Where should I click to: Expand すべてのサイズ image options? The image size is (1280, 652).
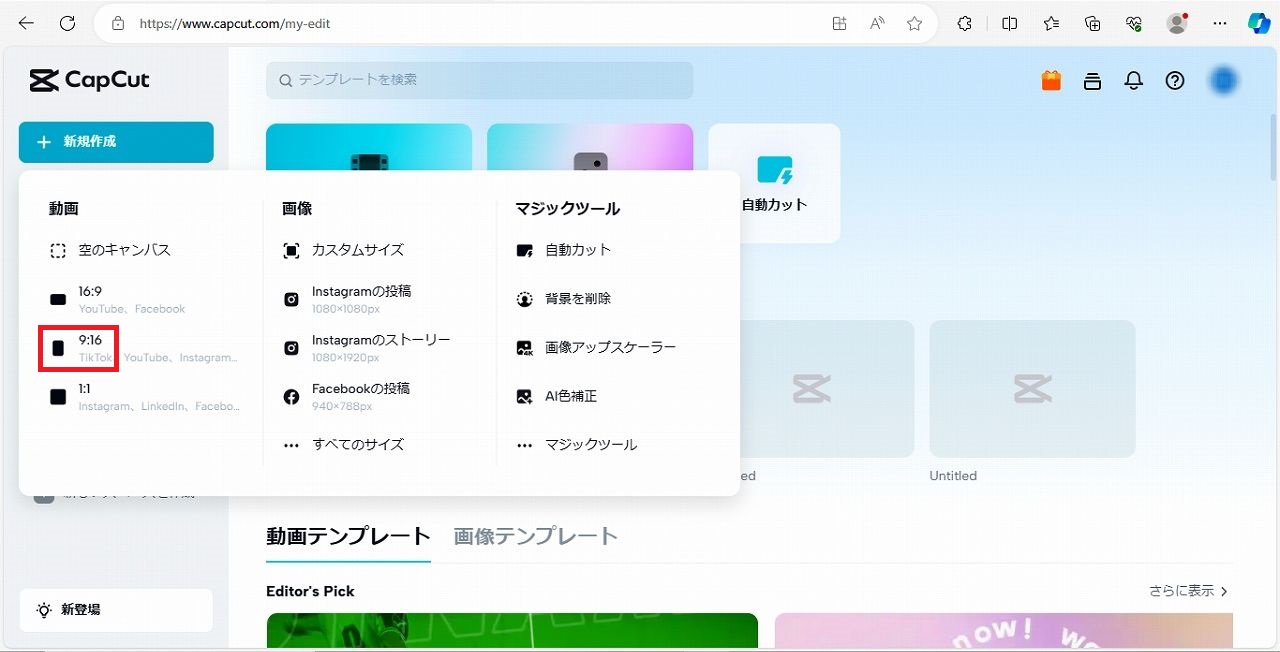pos(357,445)
